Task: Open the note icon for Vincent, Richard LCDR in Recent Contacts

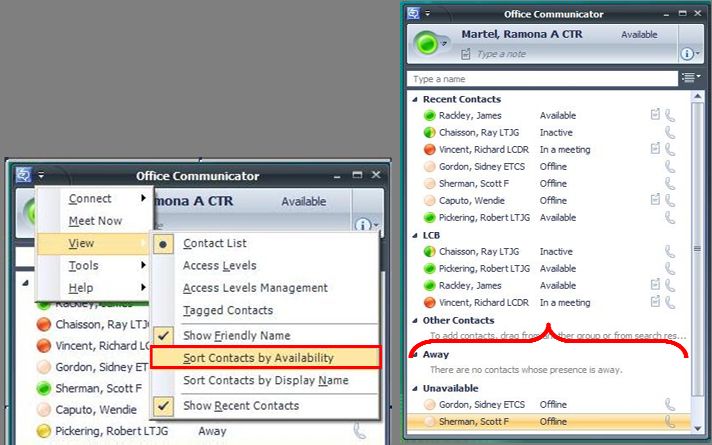Action: coord(655,148)
